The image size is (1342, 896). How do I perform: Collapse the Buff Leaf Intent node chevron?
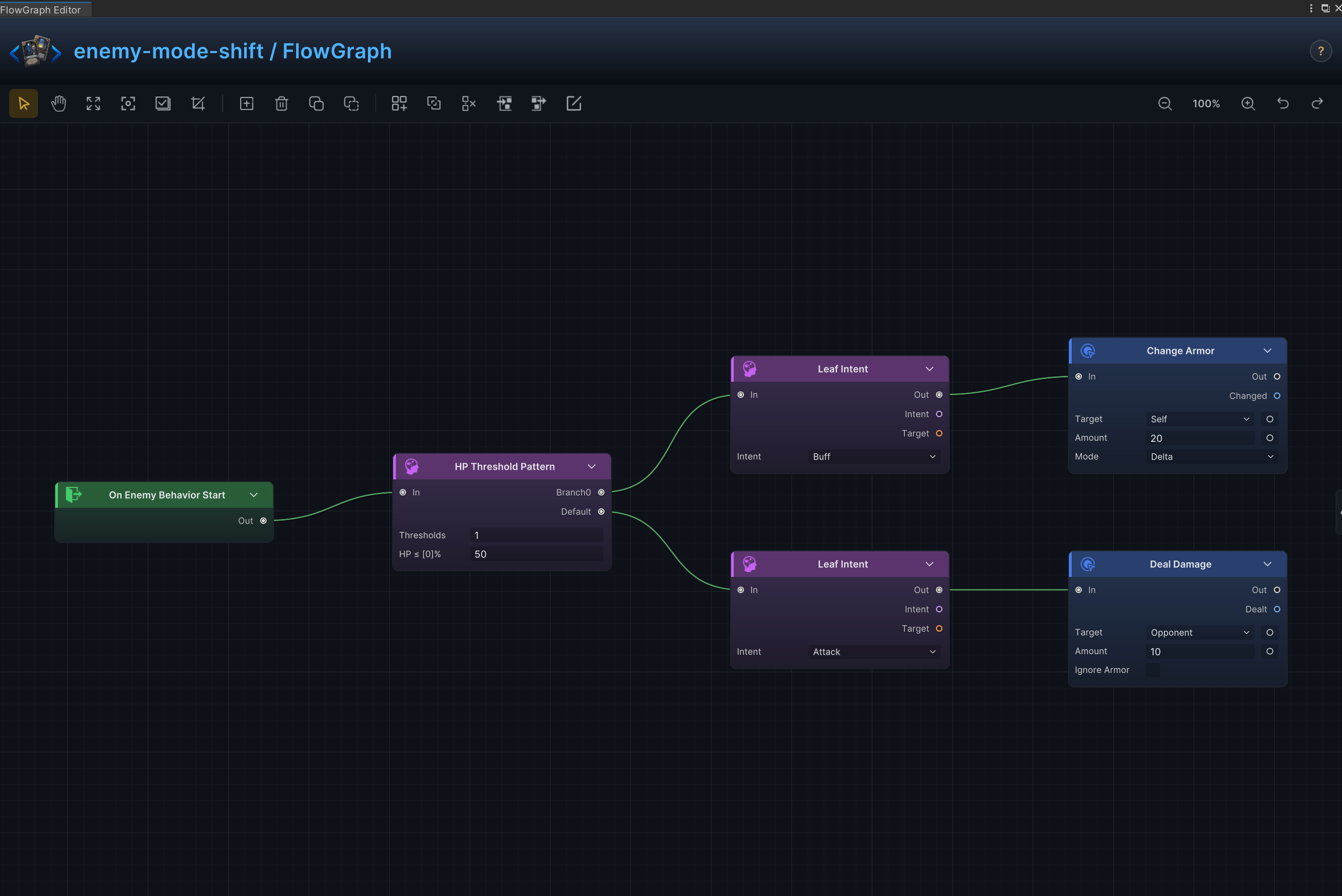[930, 368]
